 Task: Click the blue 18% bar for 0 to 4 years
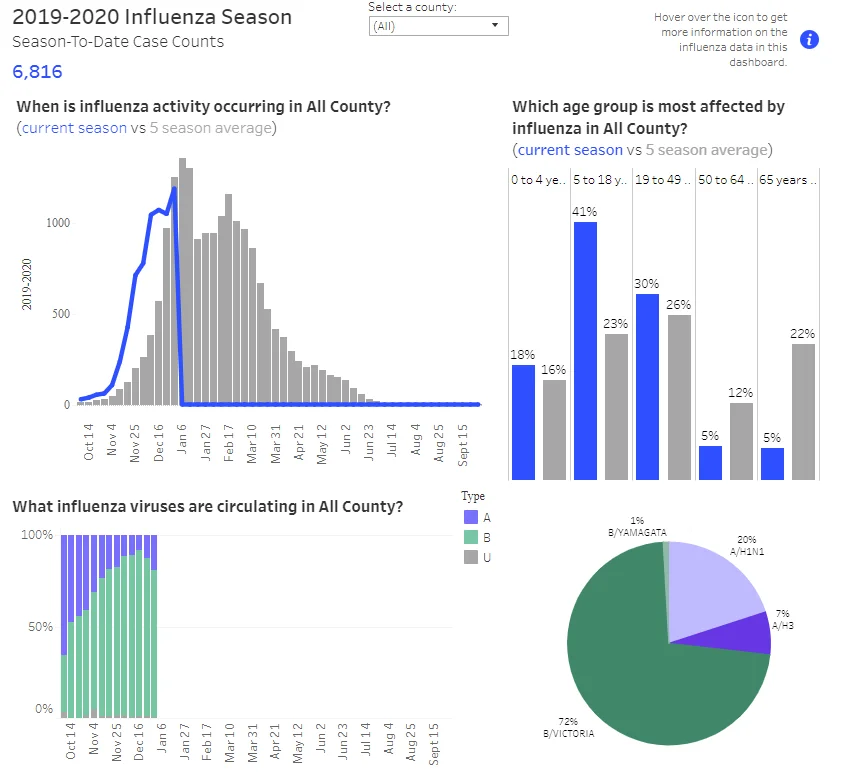tap(523, 422)
